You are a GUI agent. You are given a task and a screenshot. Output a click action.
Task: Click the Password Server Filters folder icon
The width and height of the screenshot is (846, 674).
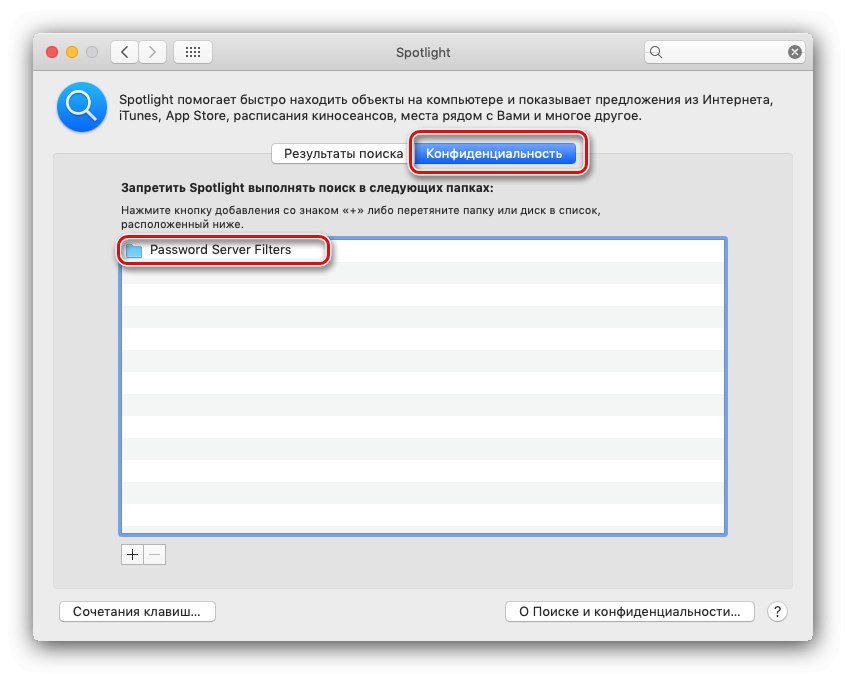133,250
